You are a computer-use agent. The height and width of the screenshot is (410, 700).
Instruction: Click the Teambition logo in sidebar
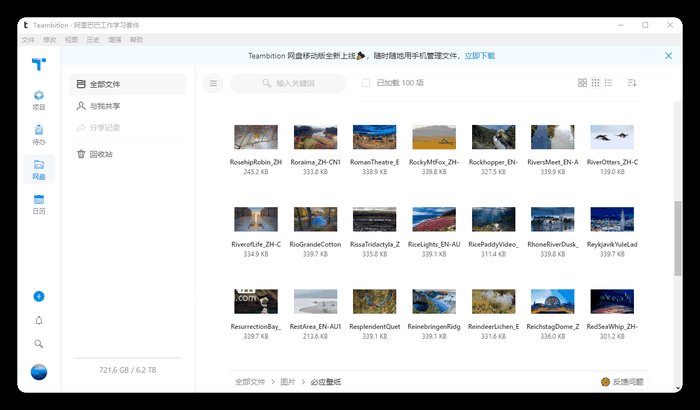[x=39, y=64]
